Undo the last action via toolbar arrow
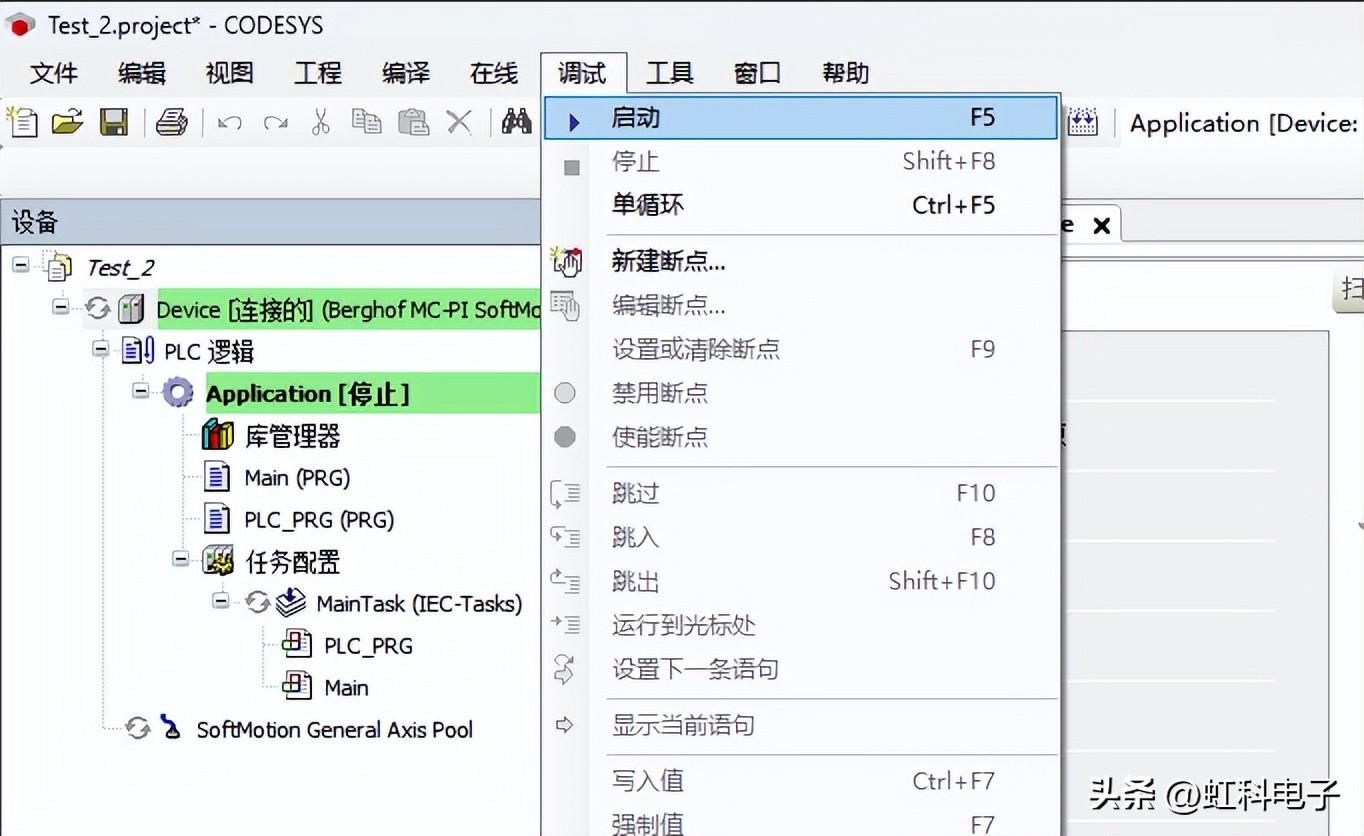Image resolution: width=1364 pixels, height=836 pixels. (229, 123)
